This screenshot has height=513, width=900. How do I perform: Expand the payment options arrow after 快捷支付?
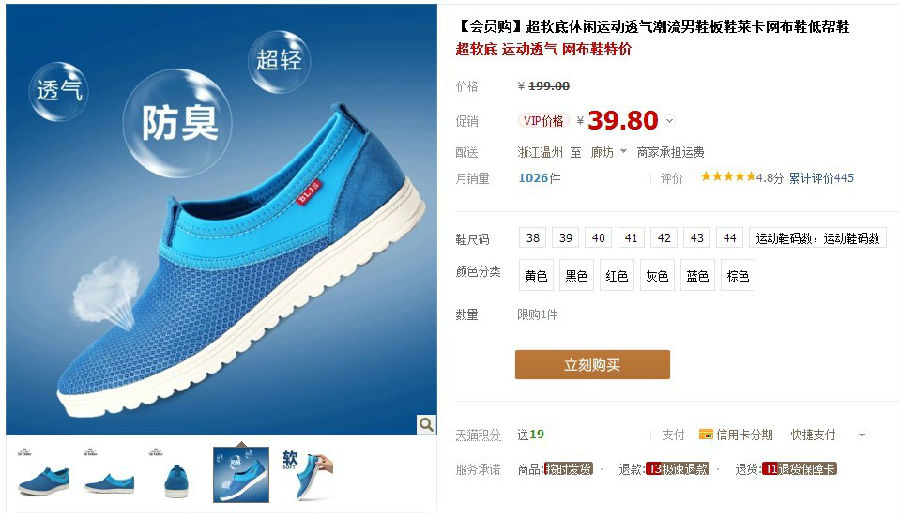click(x=862, y=435)
